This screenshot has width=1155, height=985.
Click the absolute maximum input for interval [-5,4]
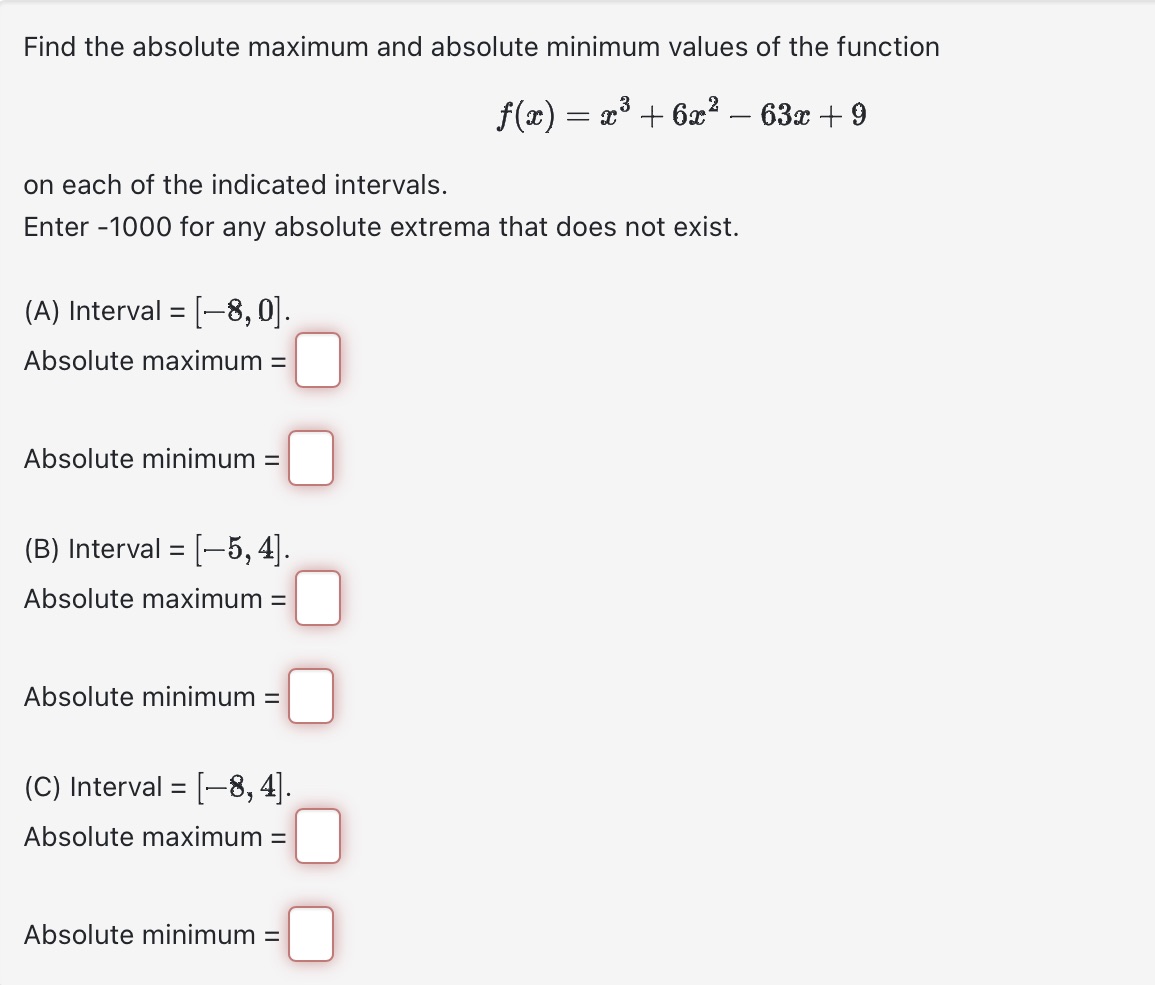click(x=318, y=598)
